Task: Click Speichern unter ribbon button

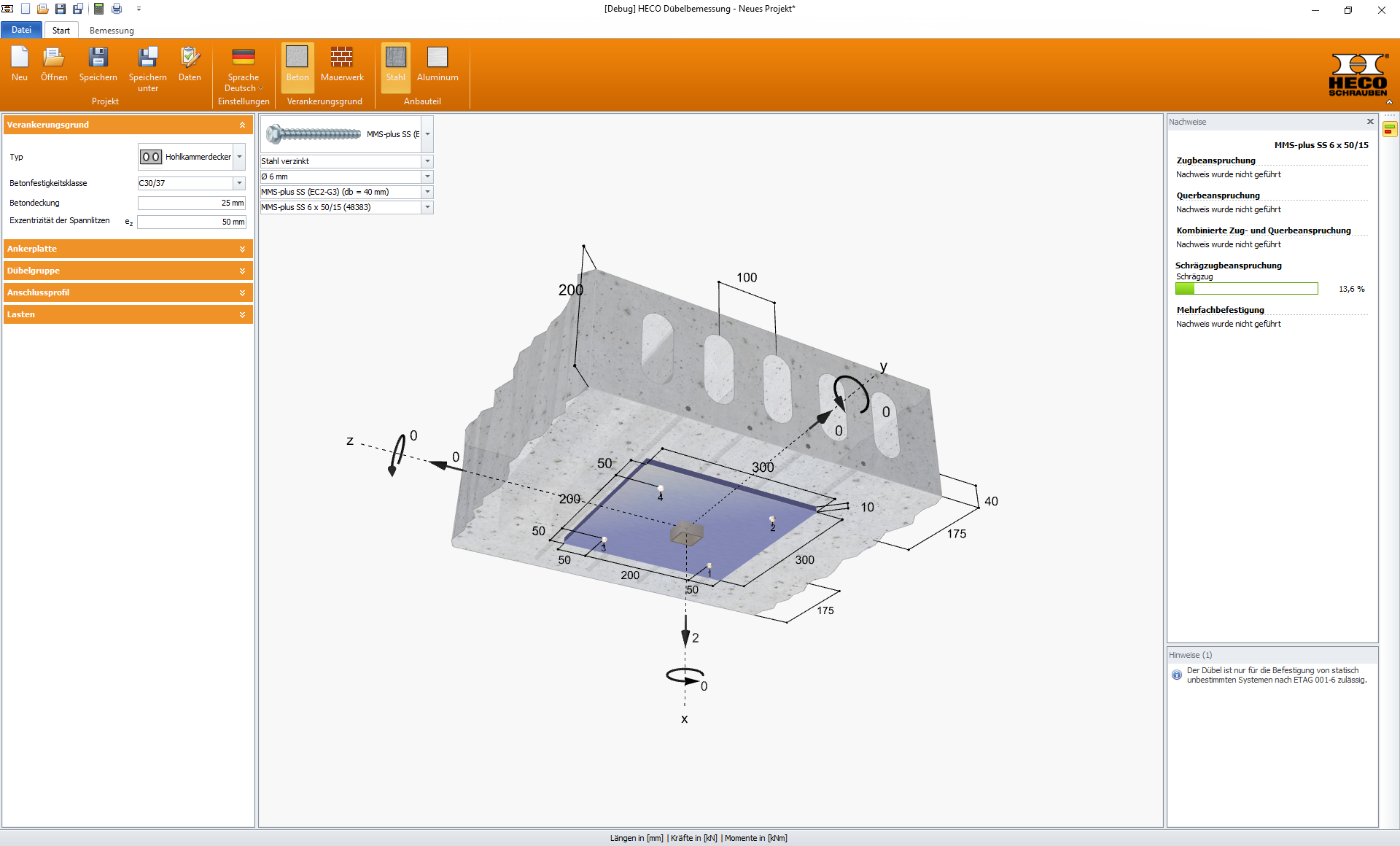Action: click(x=148, y=69)
